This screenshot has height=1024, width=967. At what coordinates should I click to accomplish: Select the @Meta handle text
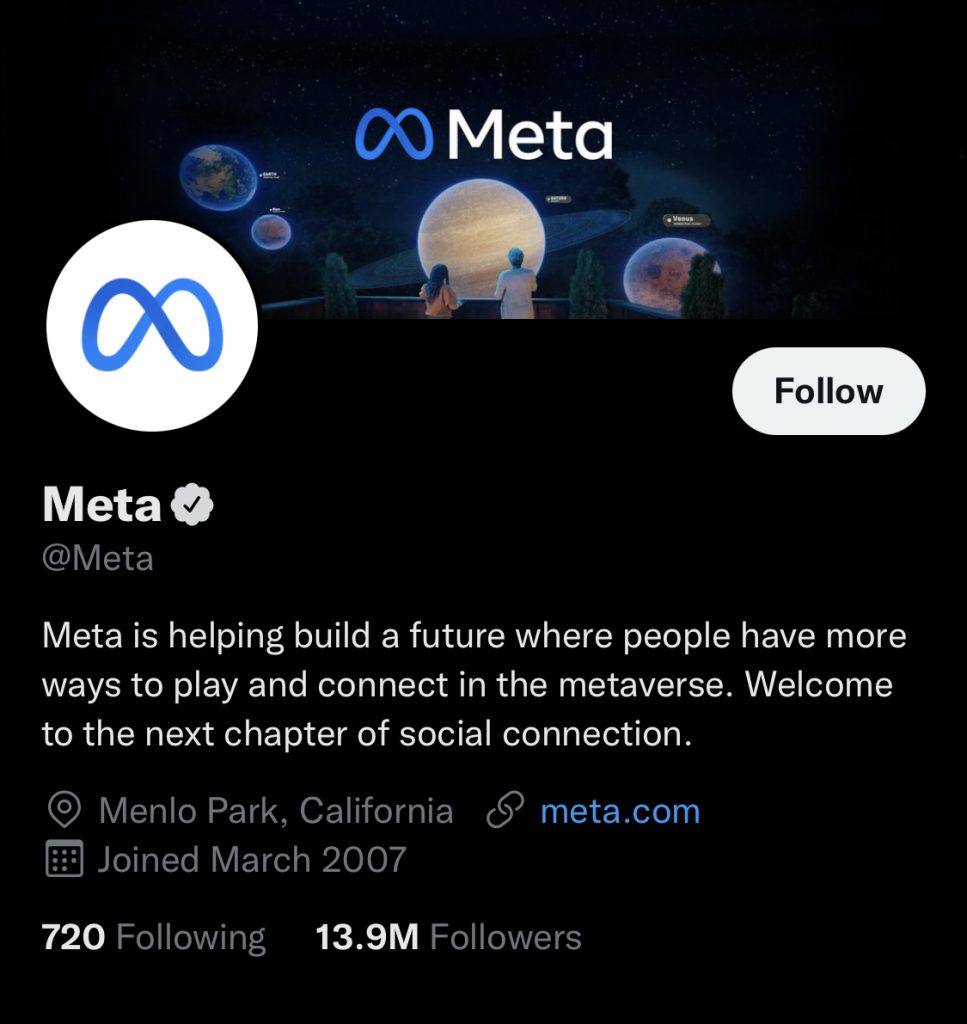(x=98, y=558)
